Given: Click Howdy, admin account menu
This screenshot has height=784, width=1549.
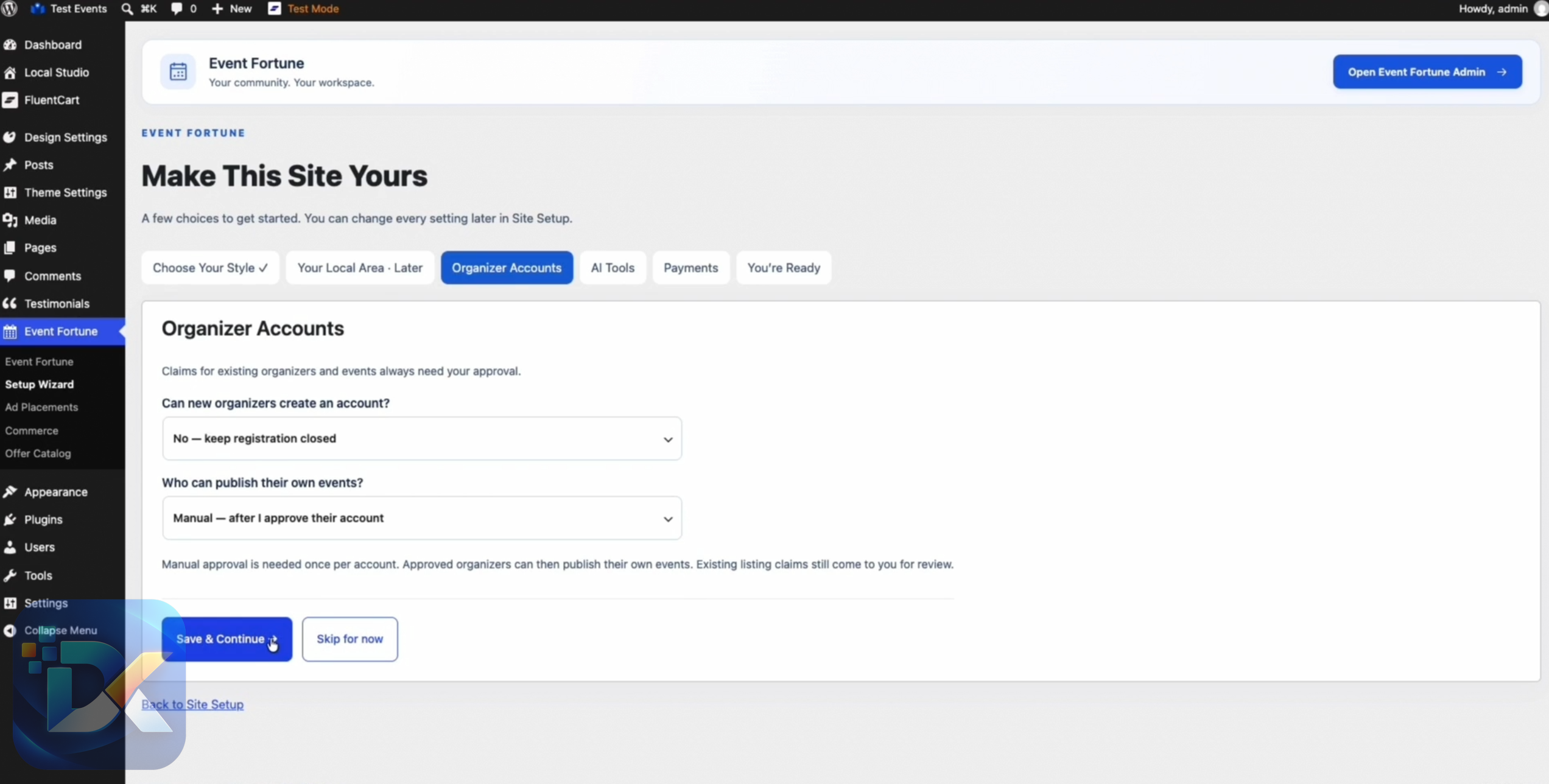Looking at the screenshot, I should (x=1503, y=9).
